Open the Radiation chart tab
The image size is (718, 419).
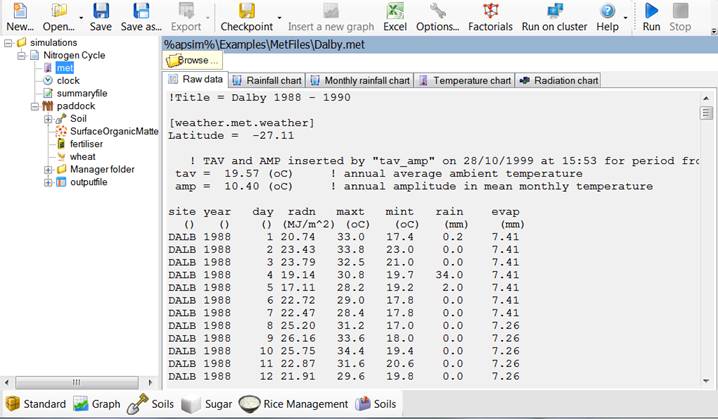pos(558,81)
